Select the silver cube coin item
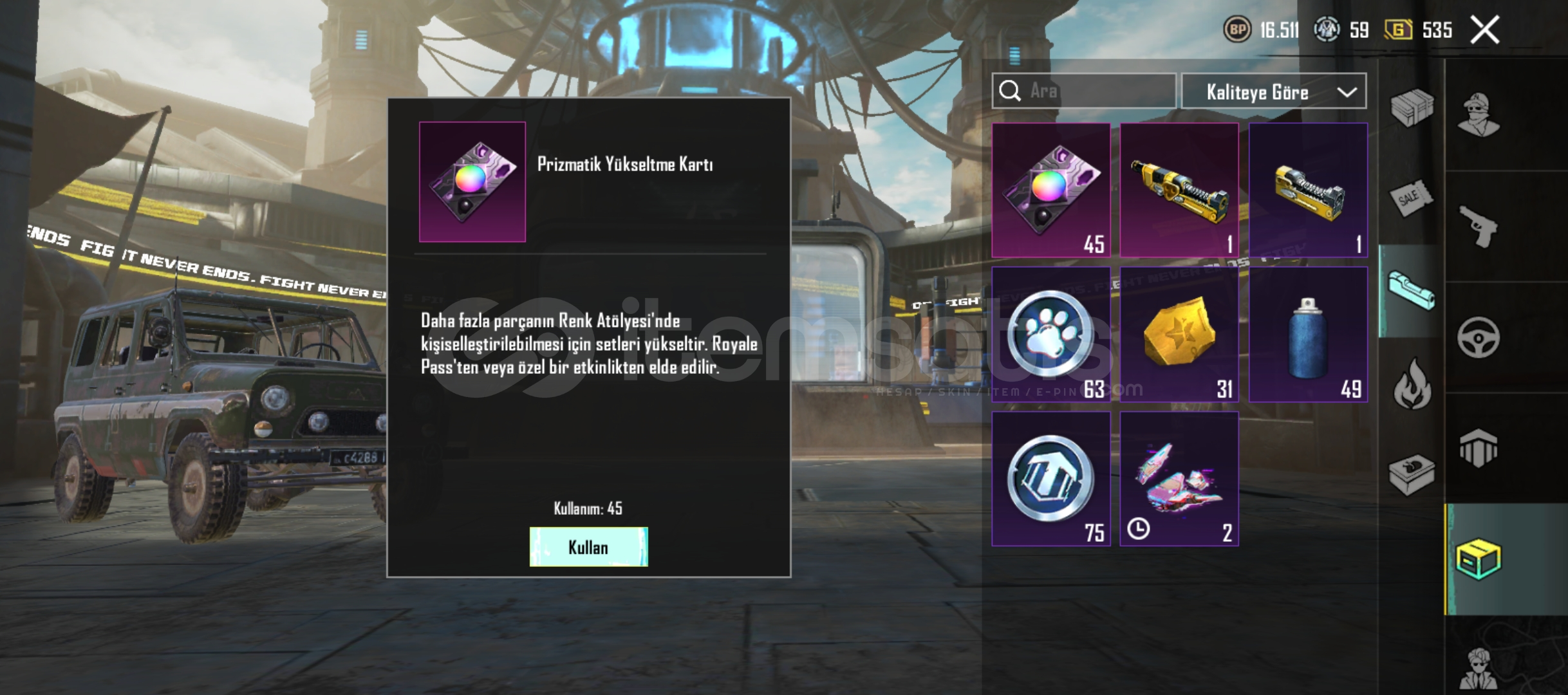1568x695 pixels. pyautogui.click(x=1051, y=479)
